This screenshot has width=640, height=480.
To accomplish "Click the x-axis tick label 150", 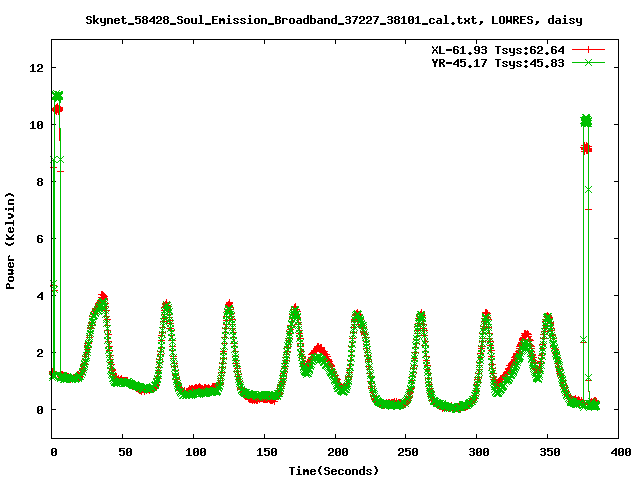I will [267, 452].
